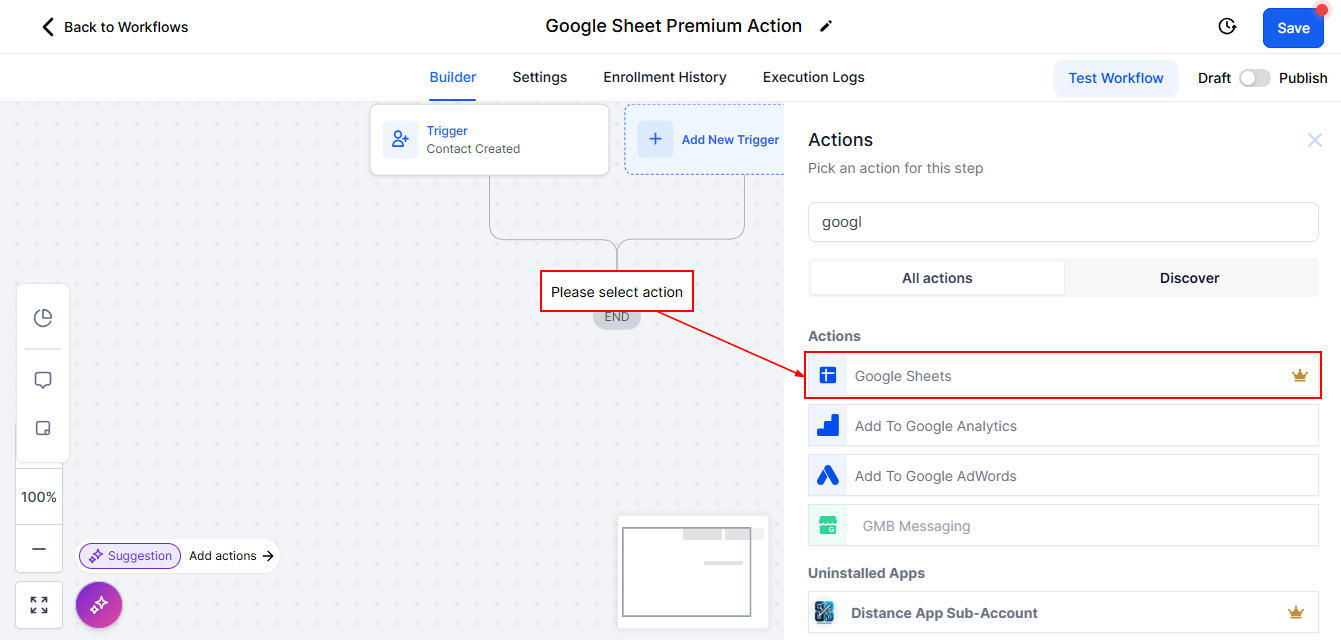Open the stats pie chart icon
Screen dimensions: 1341x640
tap(42, 318)
